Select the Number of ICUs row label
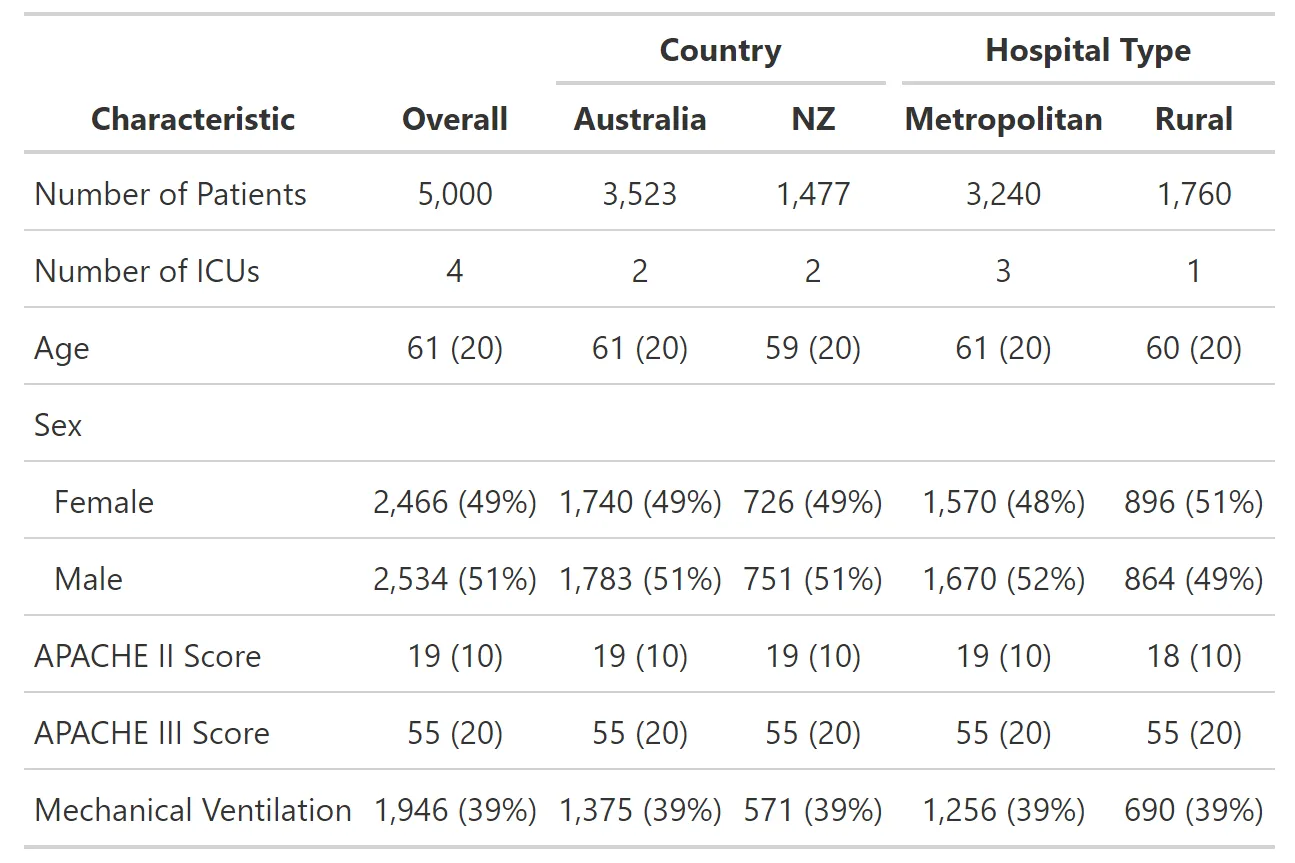Screen dimensions: 1295x863 (x=147, y=271)
